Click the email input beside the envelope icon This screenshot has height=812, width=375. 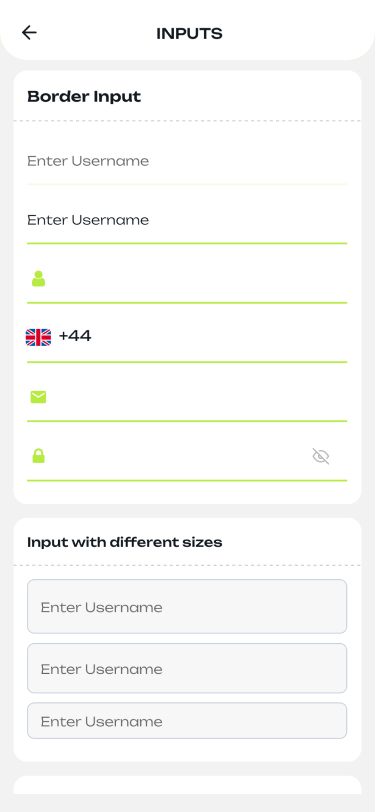197,397
